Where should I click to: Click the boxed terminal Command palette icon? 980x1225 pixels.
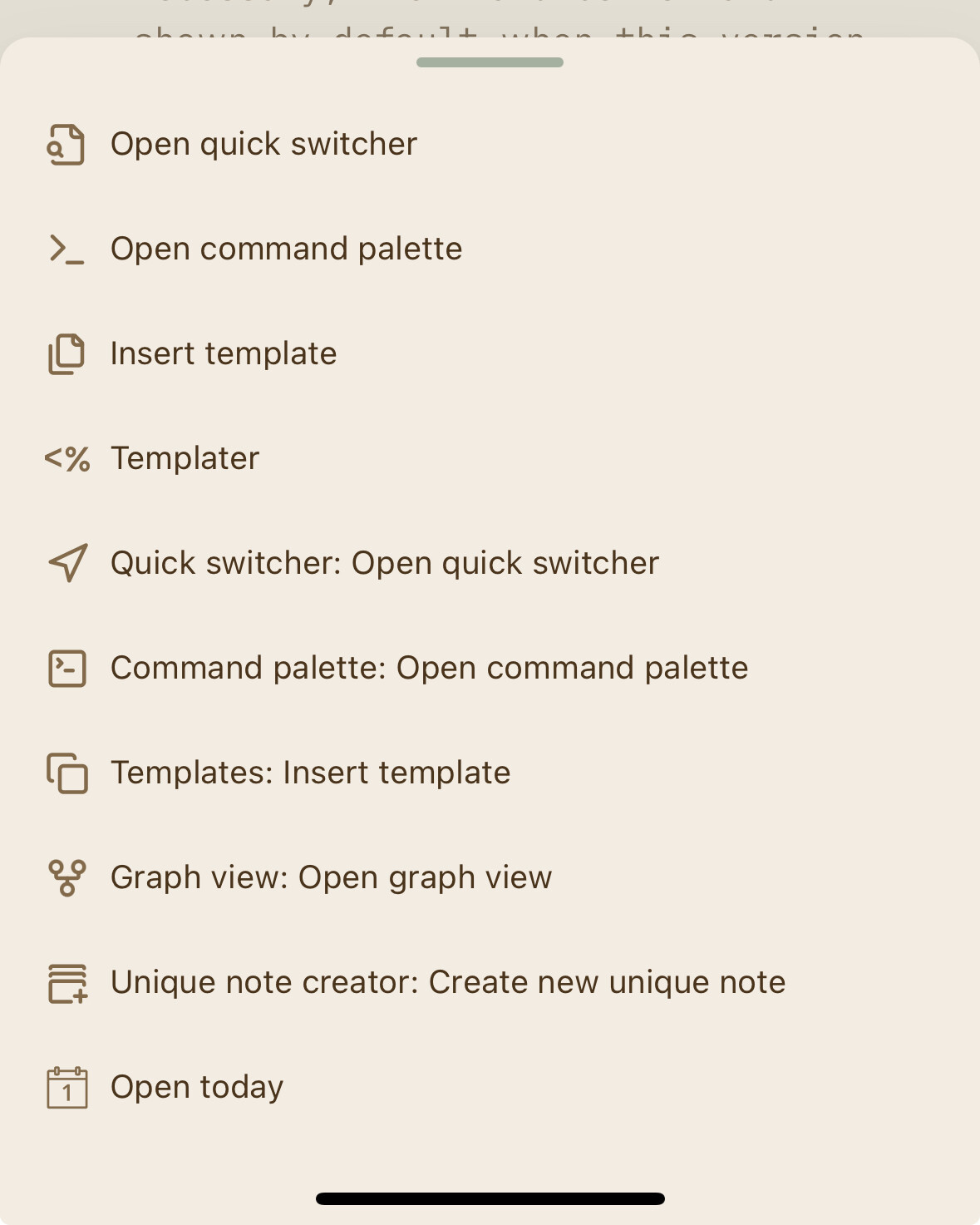[66, 669]
